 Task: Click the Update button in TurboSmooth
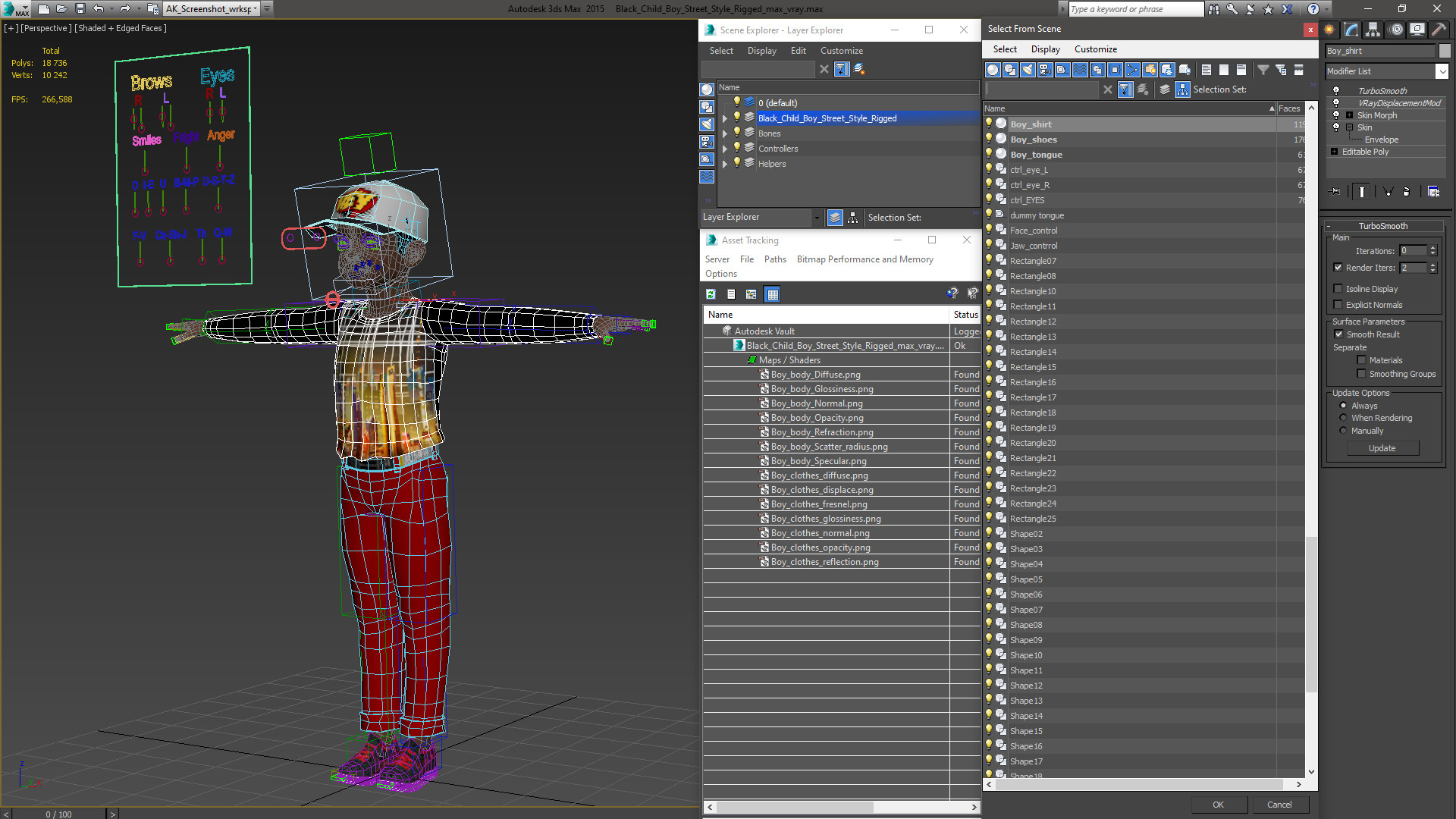coord(1382,448)
